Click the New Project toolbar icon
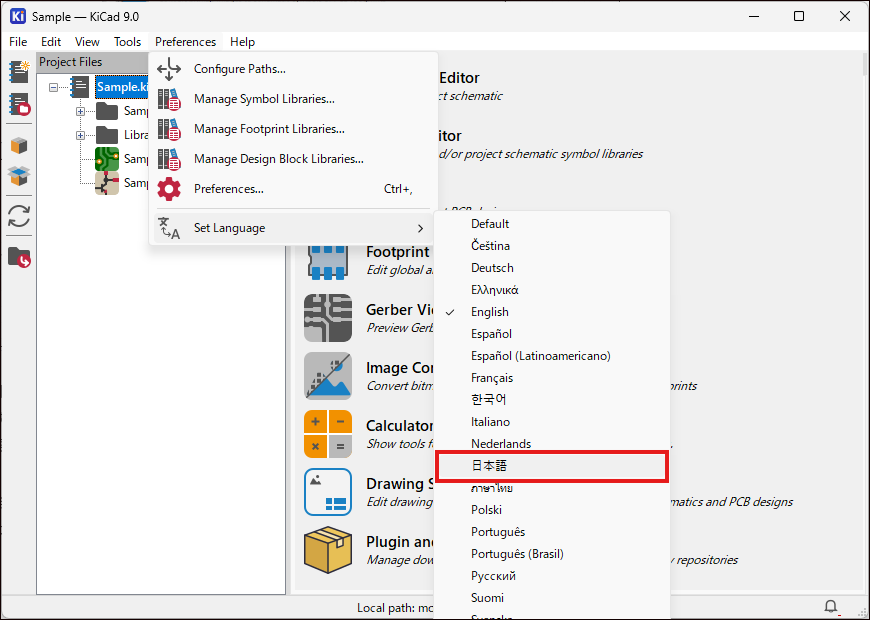 click(19, 71)
